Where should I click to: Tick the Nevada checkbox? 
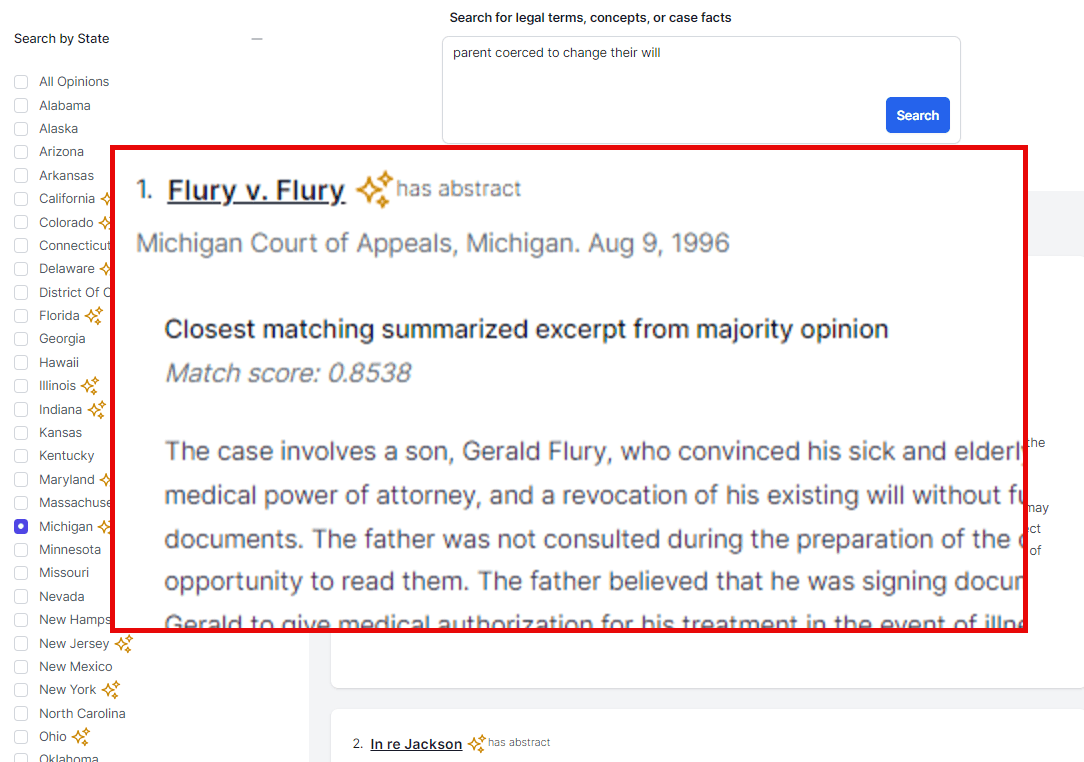click(21, 597)
